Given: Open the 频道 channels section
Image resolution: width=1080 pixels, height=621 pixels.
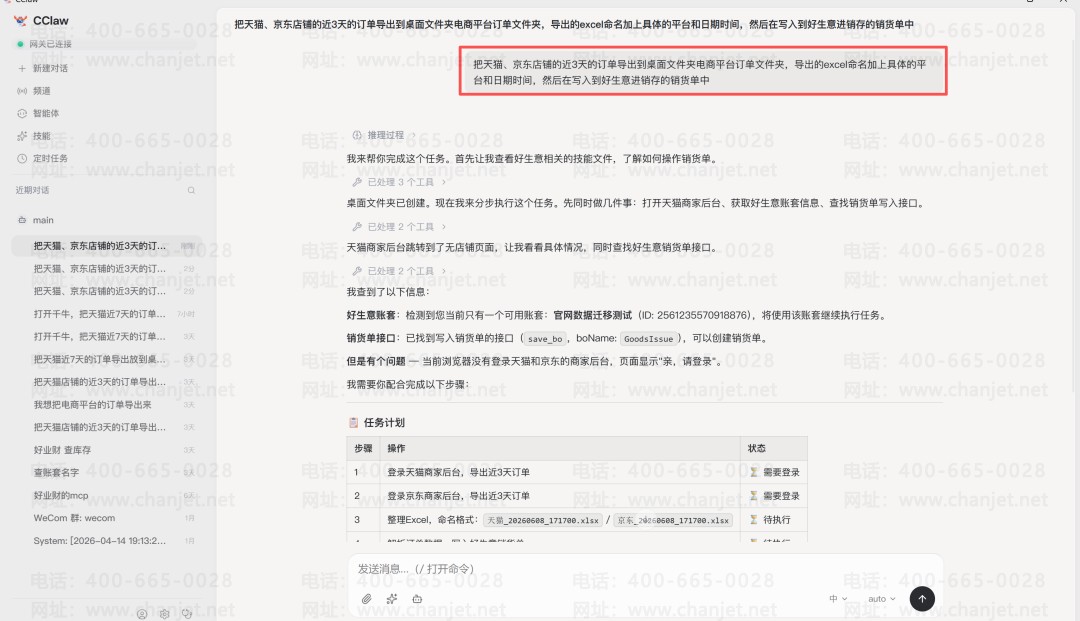Looking at the screenshot, I should coord(34,91).
